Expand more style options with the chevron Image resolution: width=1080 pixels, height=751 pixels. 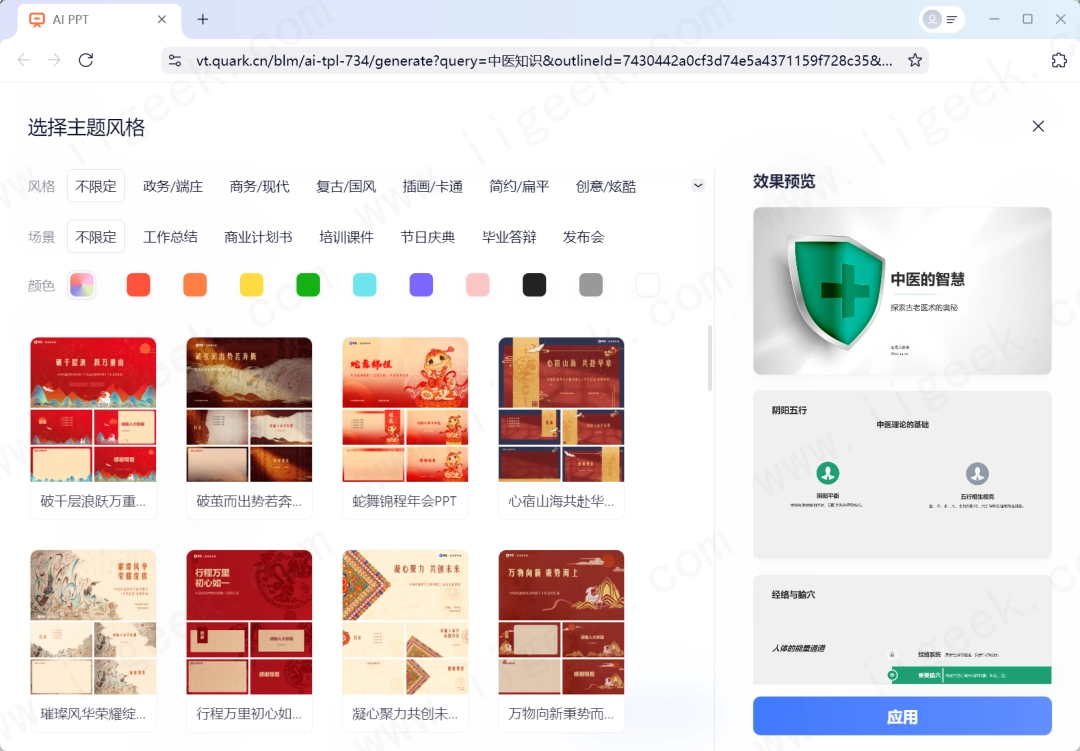(698, 185)
